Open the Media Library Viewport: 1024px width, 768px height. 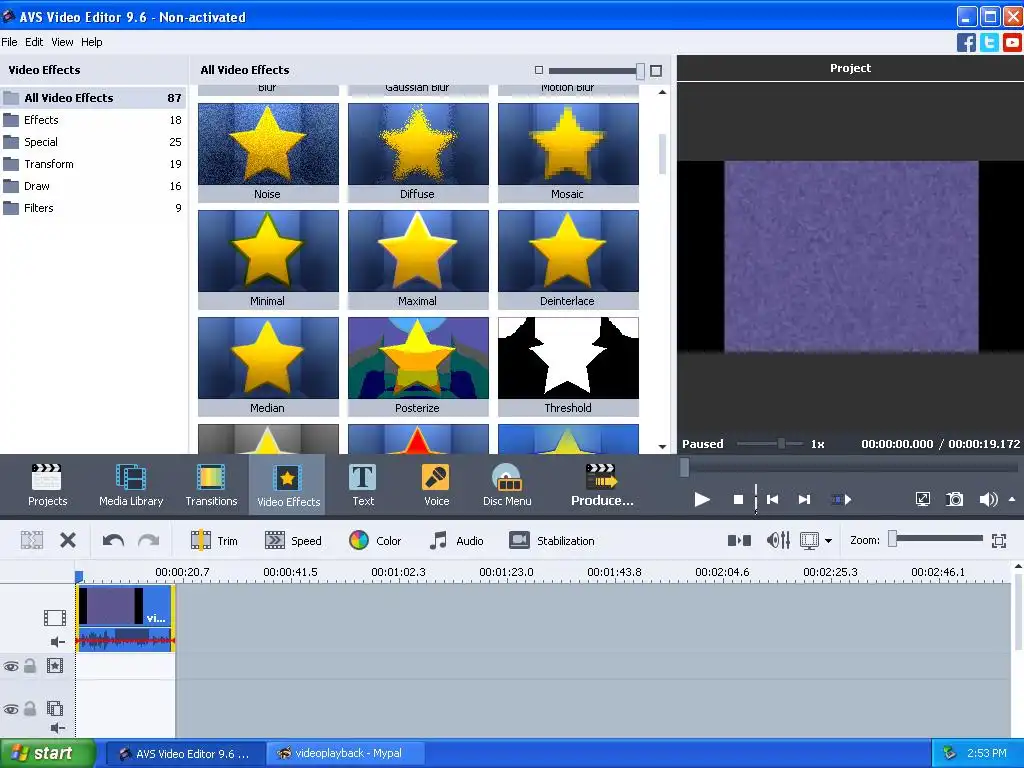click(131, 485)
